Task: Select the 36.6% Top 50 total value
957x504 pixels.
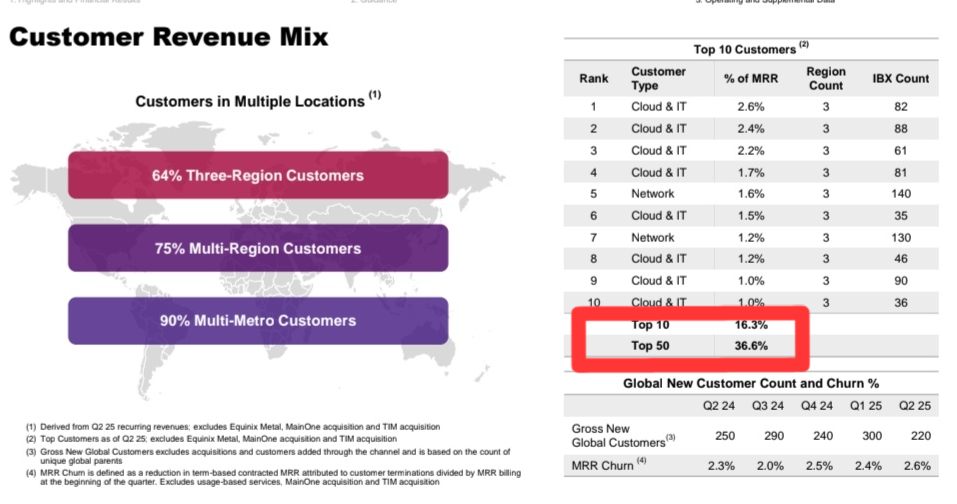Action: 751,346
